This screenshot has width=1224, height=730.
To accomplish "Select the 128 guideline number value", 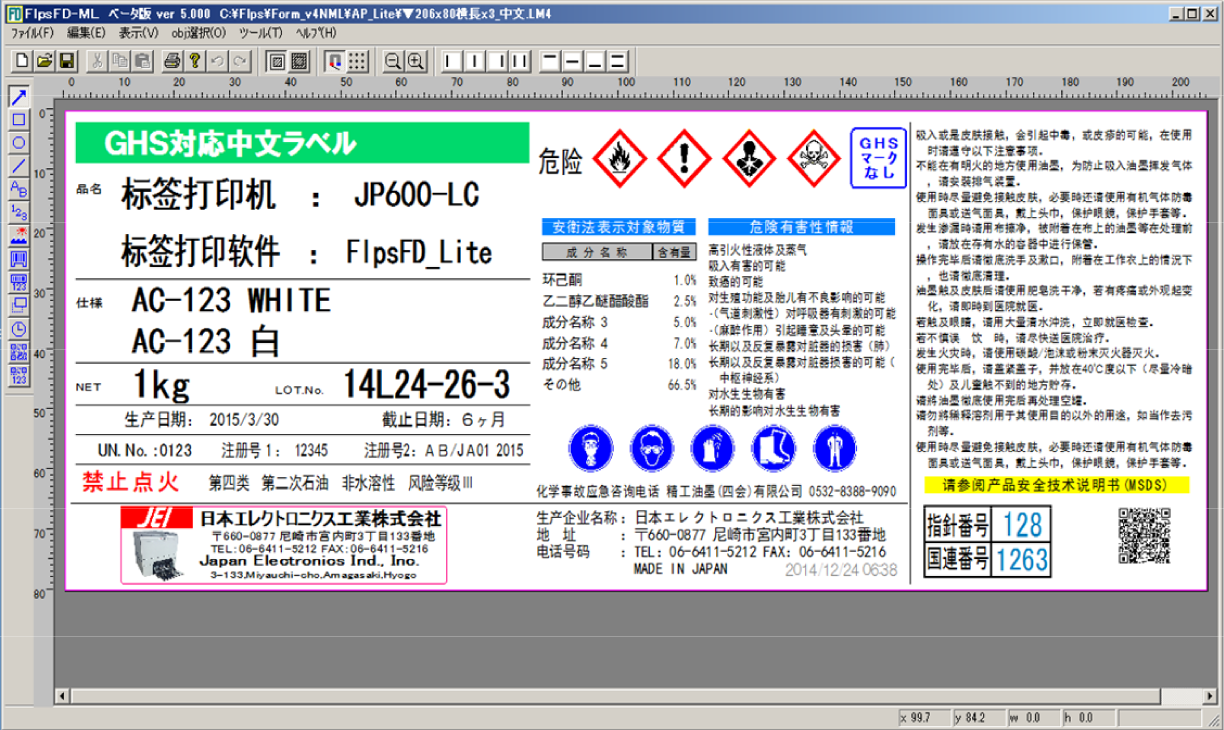I will point(1021,524).
